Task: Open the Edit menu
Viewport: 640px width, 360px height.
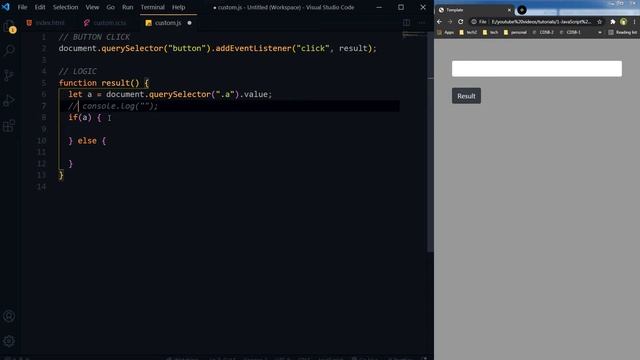Action: click(x=40, y=7)
